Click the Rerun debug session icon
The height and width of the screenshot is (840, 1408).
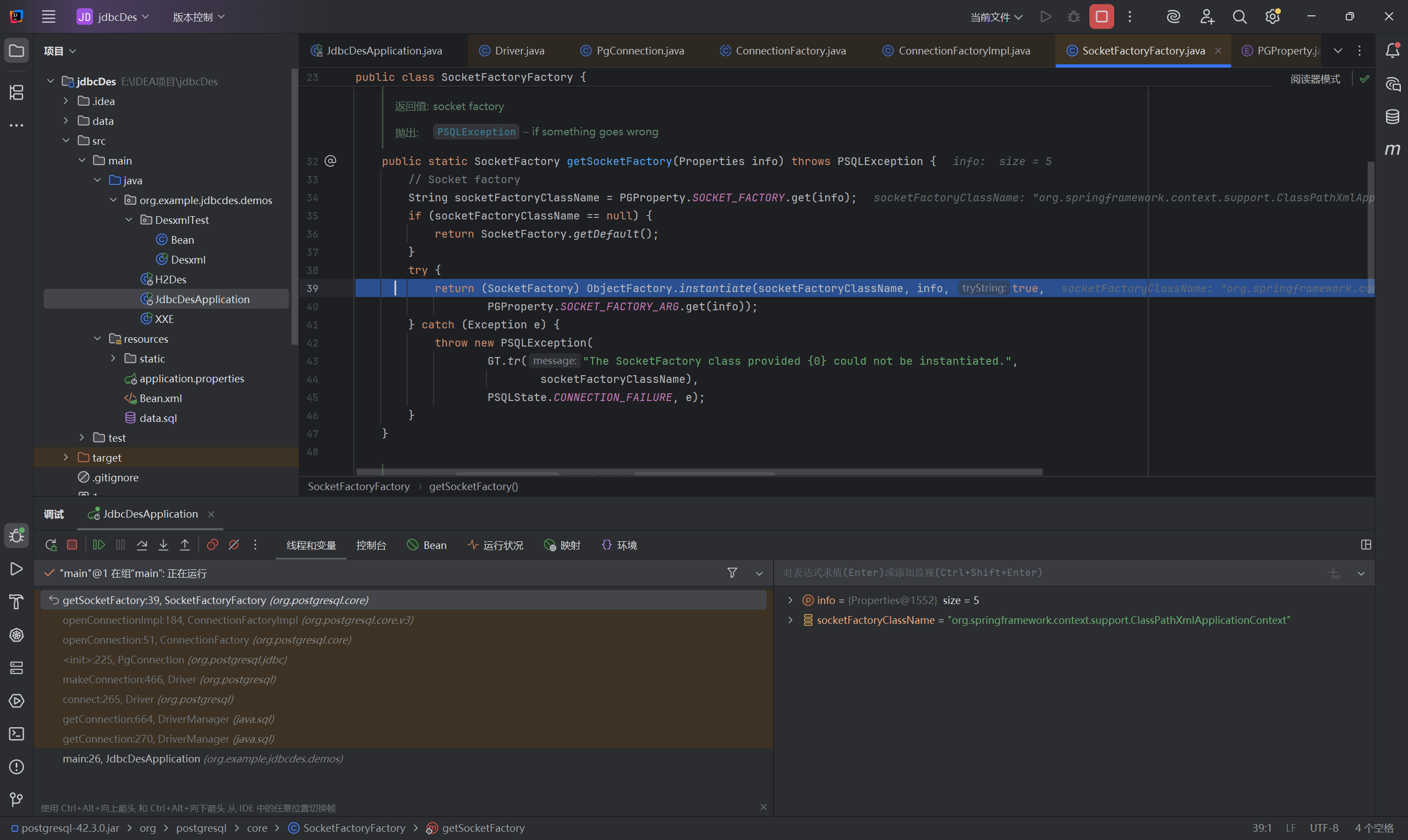pyautogui.click(x=51, y=545)
